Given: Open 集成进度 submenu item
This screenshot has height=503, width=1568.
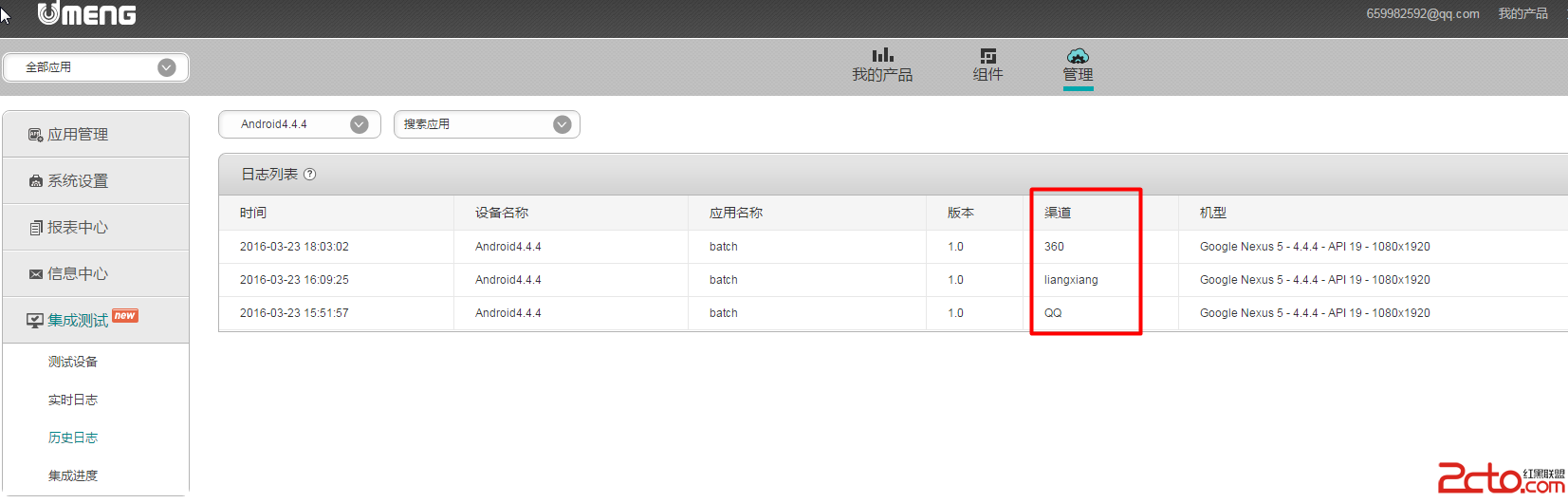Looking at the screenshot, I should pos(73,475).
